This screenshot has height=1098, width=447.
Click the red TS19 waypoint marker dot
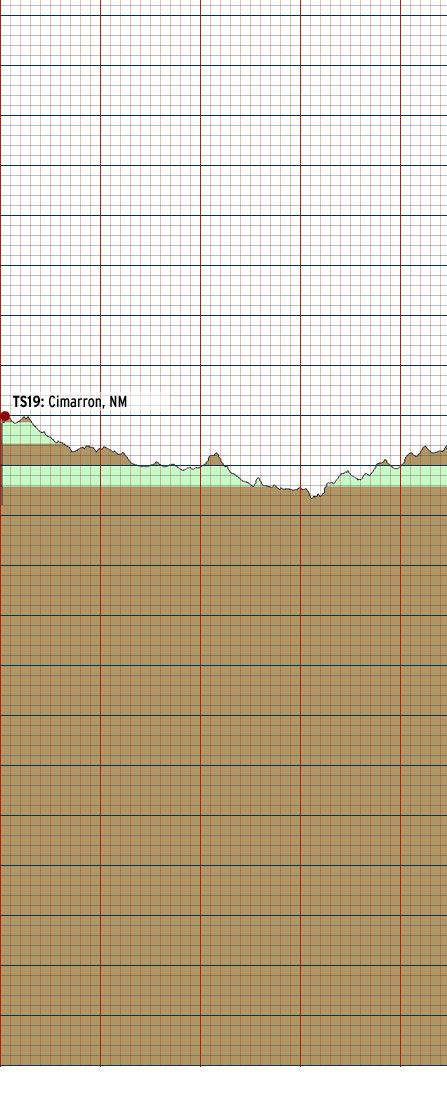pos(5,416)
